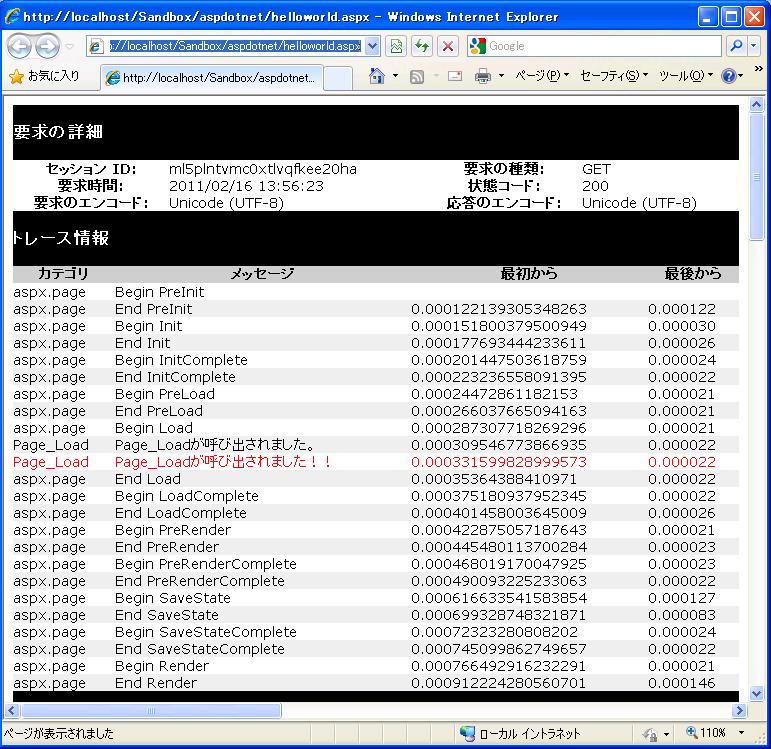Expand the address bar history dropdown
This screenshot has height=749, width=771.
point(372,46)
